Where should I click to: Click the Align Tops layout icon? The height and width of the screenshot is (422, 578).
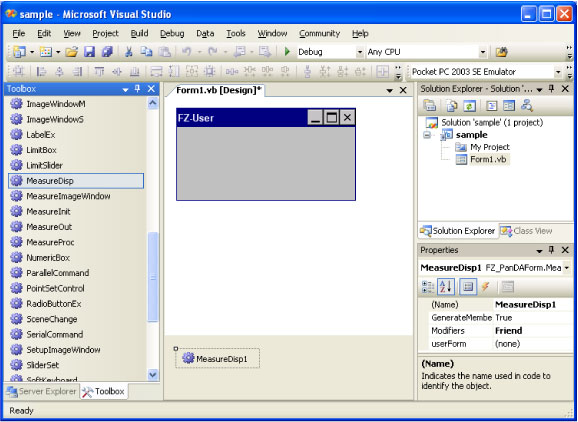99,72
